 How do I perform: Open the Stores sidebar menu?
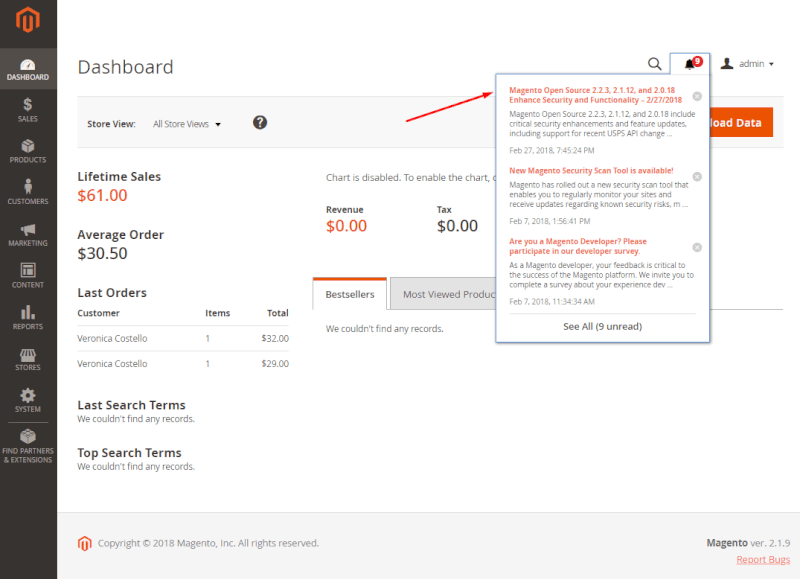[x=28, y=359]
